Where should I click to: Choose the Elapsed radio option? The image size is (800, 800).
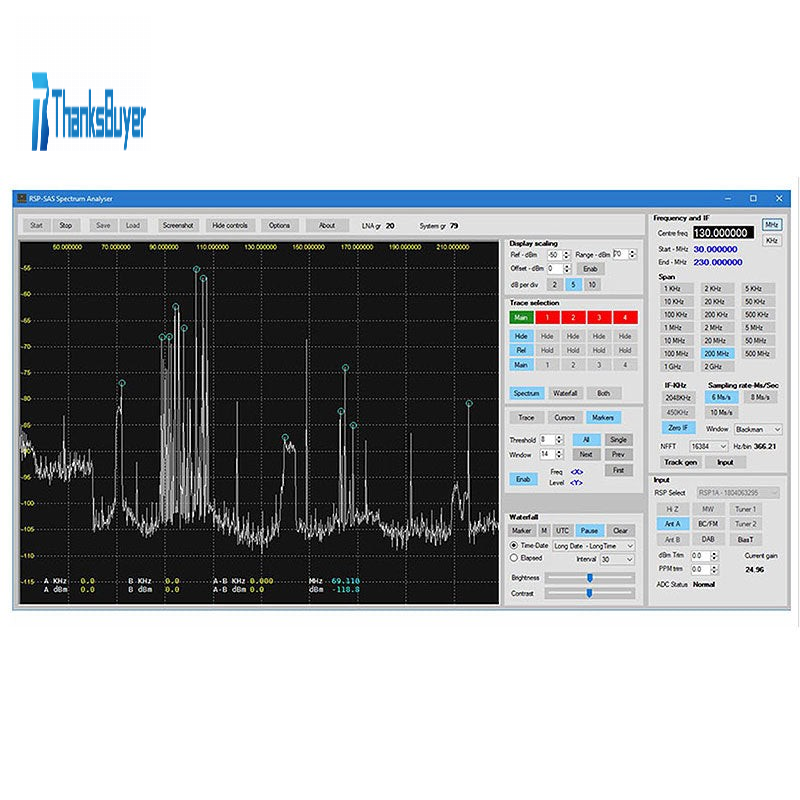514,558
